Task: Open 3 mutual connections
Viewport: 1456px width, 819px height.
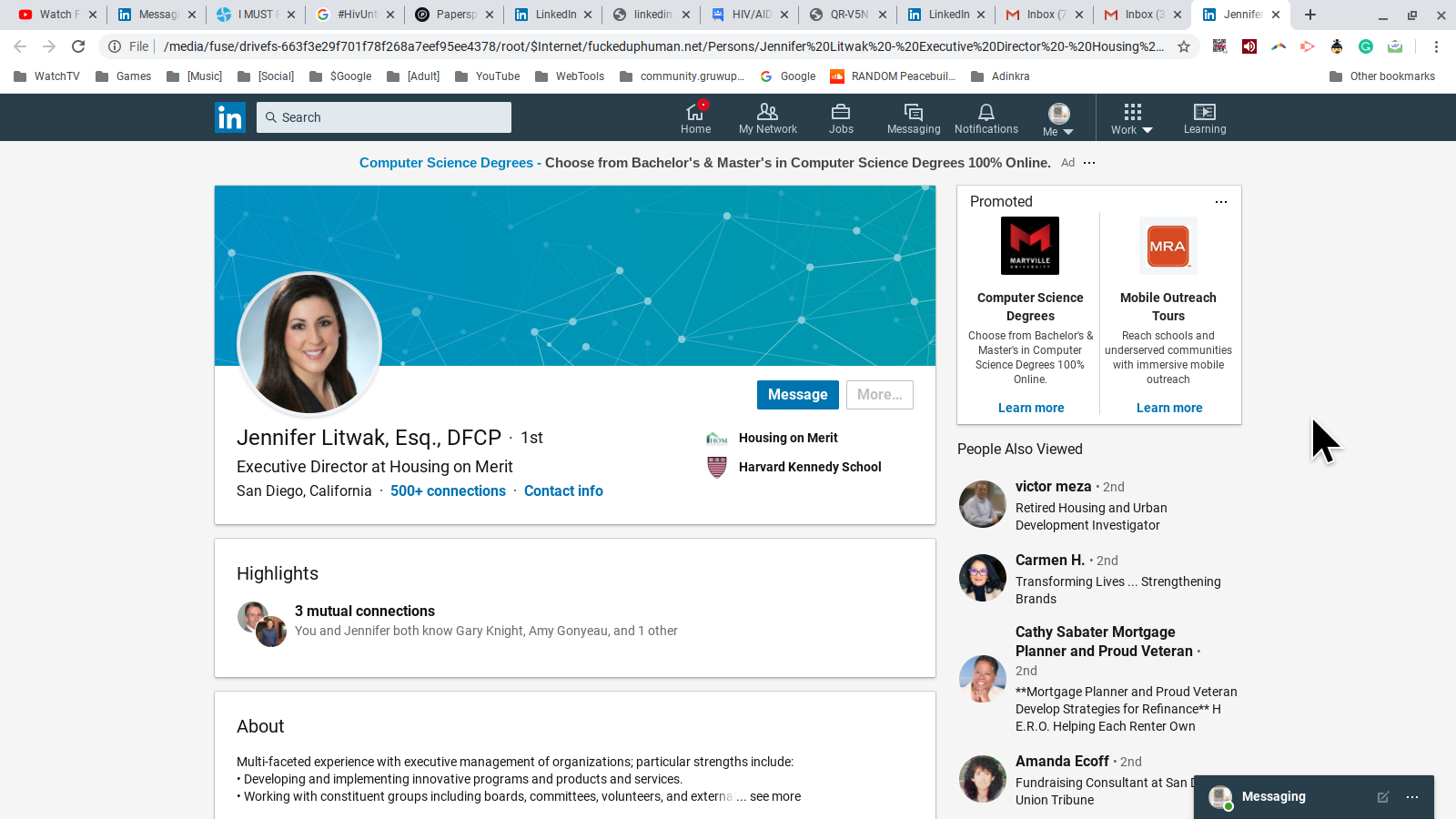Action: pyautogui.click(x=365, y=611)
